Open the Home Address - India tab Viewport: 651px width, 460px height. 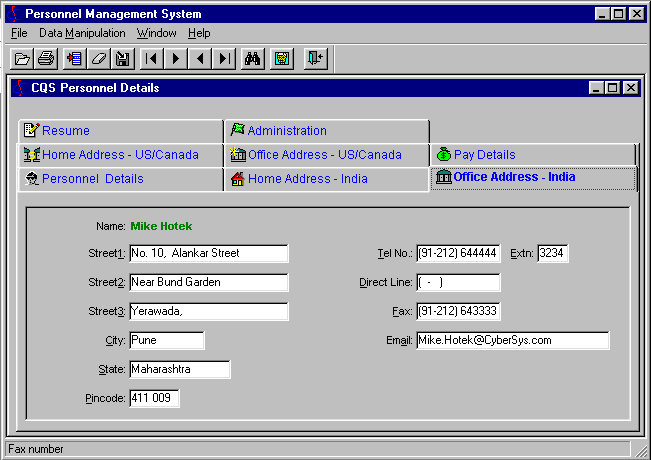(x=307, y=179)
